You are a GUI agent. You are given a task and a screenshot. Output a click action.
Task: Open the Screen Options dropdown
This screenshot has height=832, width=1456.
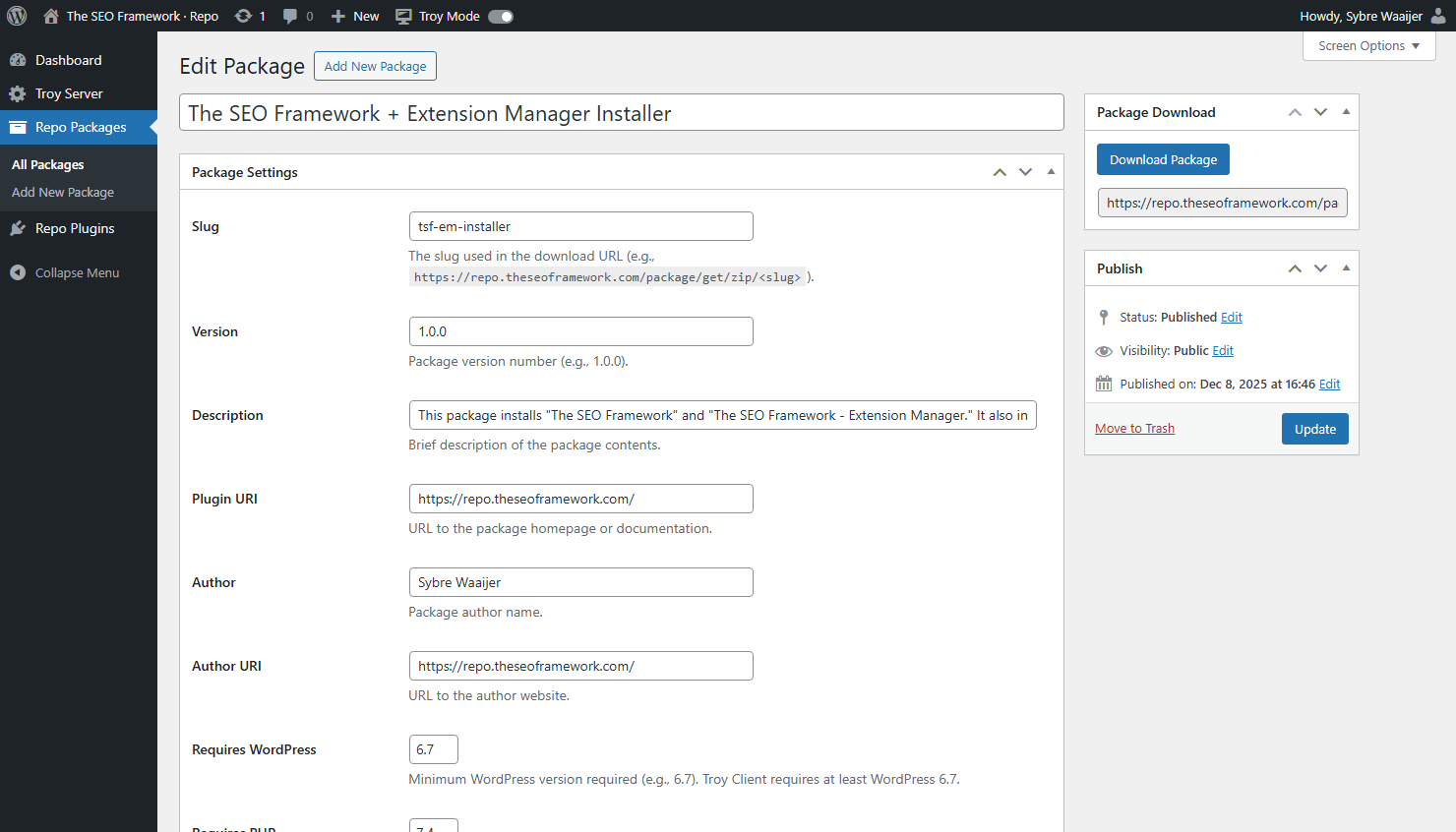1368,45
